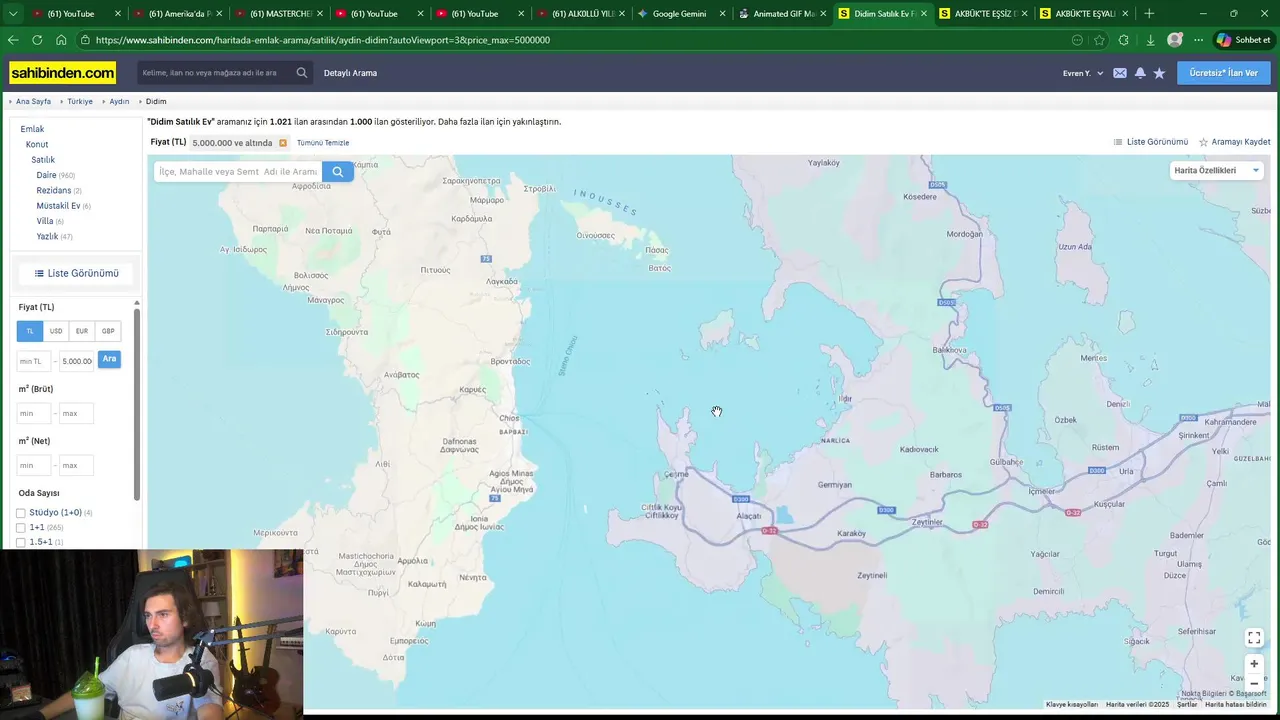Check Stüdyo (1+0) room option

click(21, 513)
